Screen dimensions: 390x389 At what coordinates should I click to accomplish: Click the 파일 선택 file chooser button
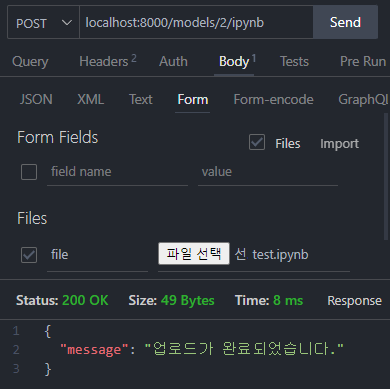(194, 254)
